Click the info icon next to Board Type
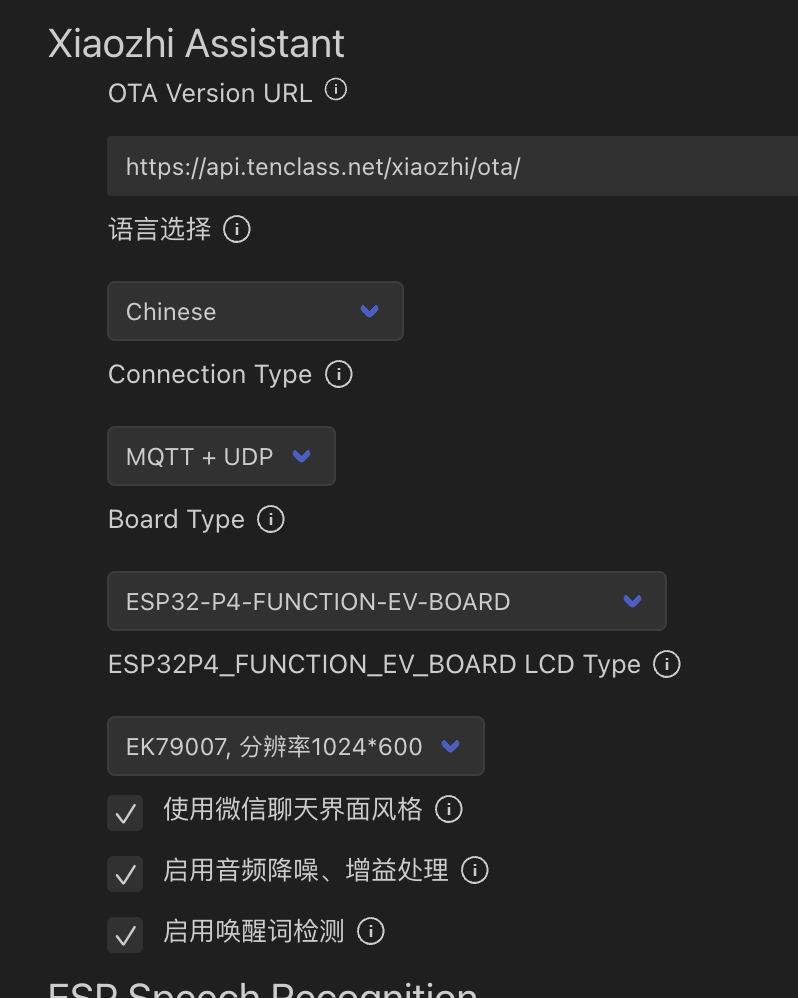 270,519
